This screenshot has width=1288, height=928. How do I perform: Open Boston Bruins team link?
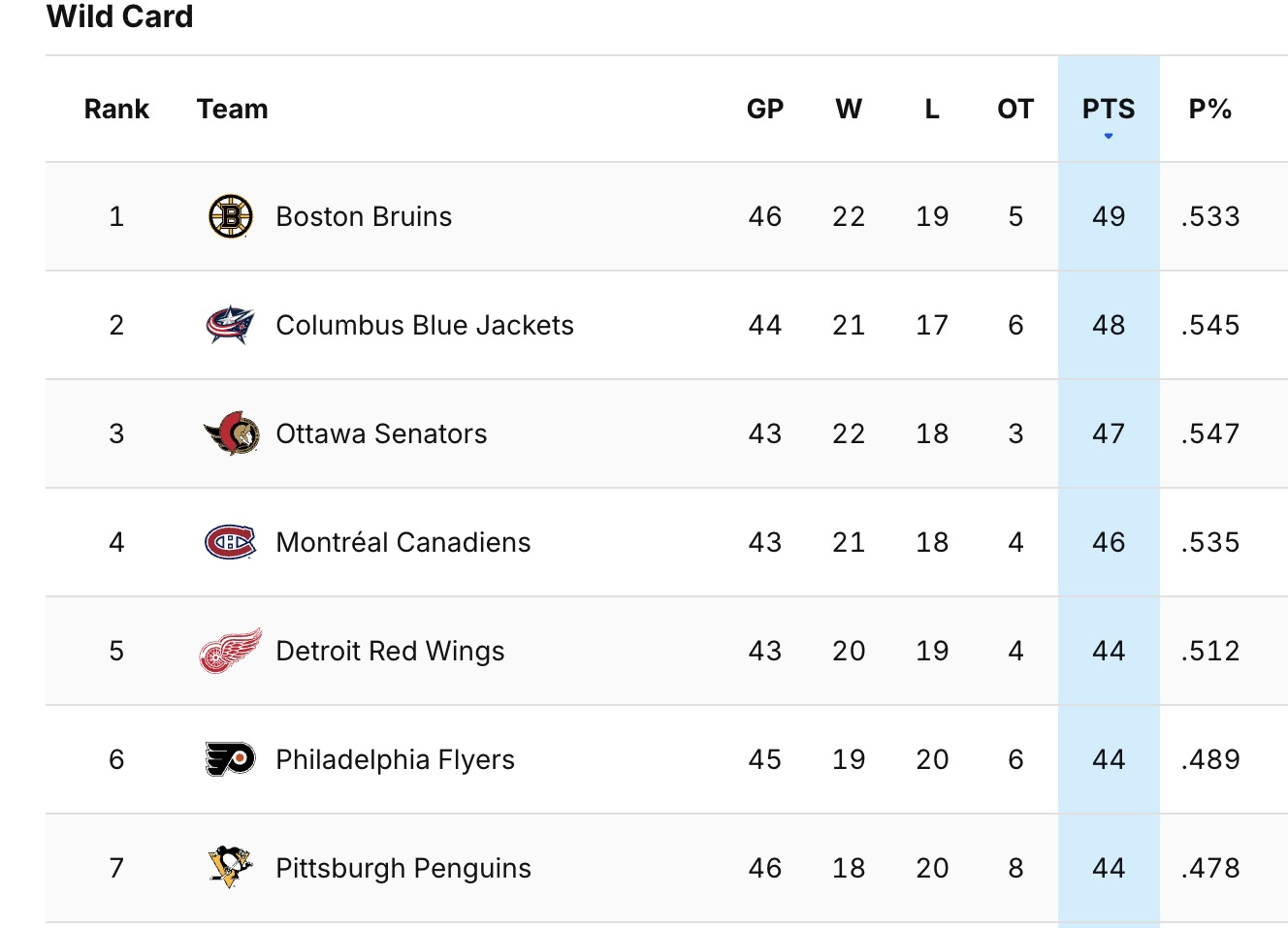coord(364,216)
